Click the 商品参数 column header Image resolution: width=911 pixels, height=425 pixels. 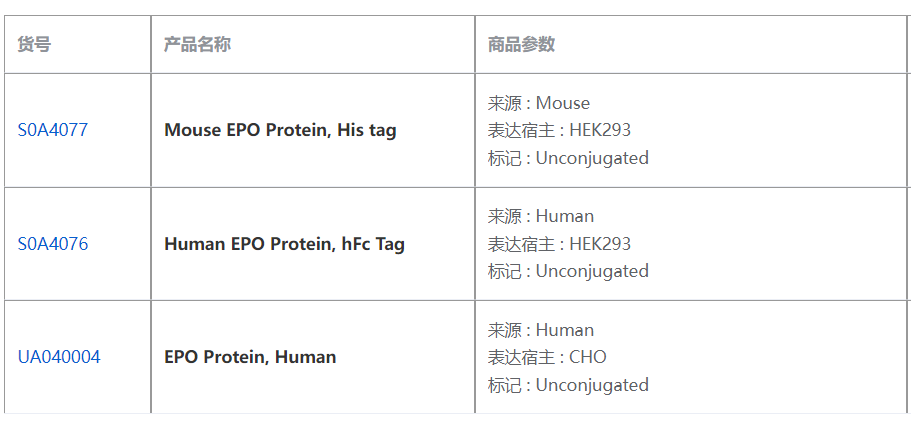tap(521, 44)
